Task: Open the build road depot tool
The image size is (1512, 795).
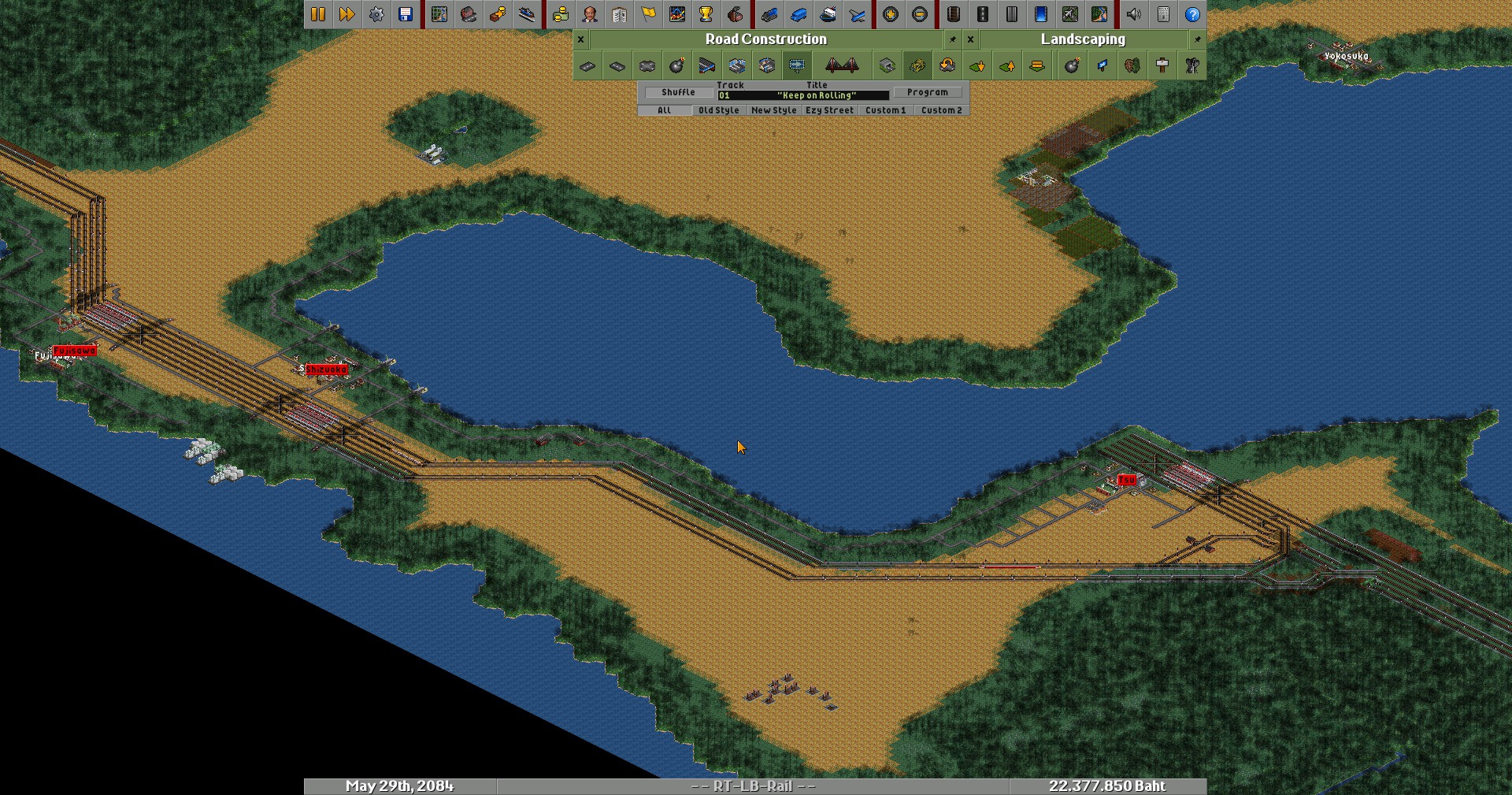Action: click(706, 66)
